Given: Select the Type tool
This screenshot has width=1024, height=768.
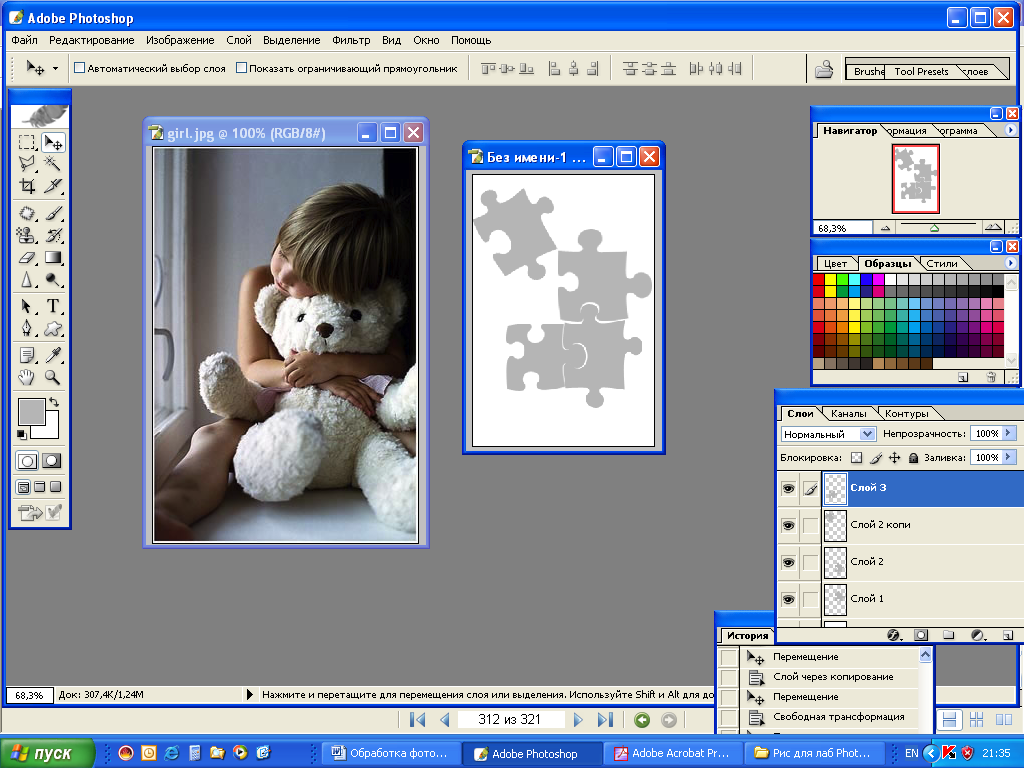Looking at the screenshot, I should [x=53, y=306].
